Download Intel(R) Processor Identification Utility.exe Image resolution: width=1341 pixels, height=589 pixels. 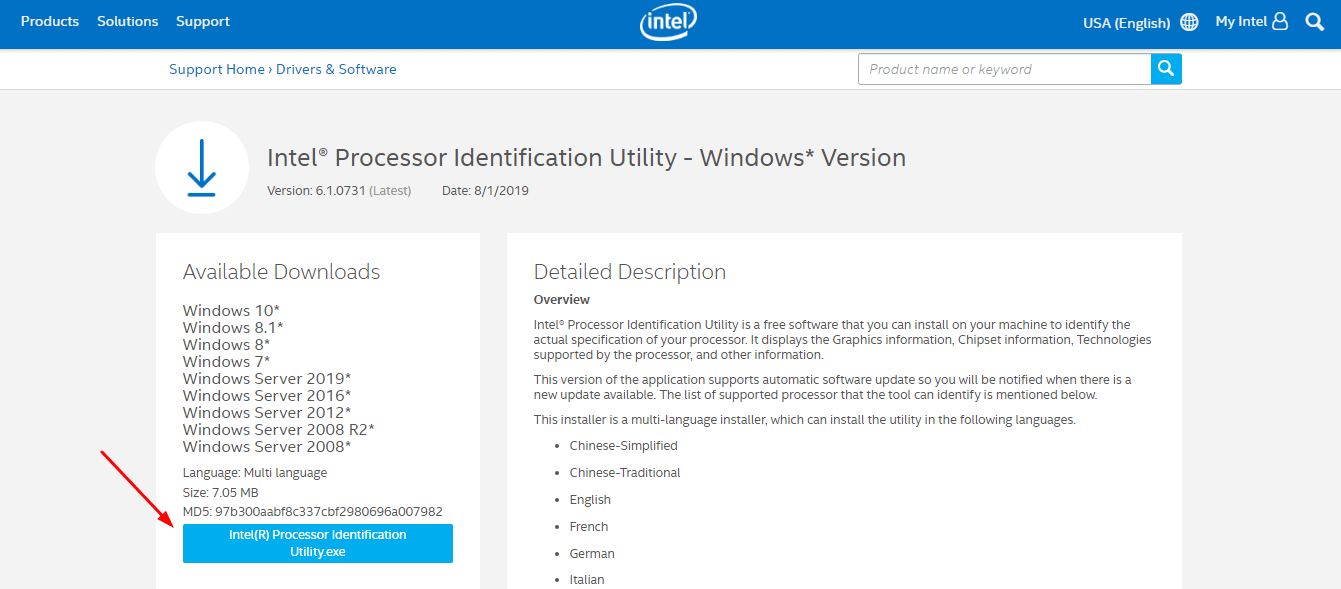pyautogui.click(x=318, y=543)
